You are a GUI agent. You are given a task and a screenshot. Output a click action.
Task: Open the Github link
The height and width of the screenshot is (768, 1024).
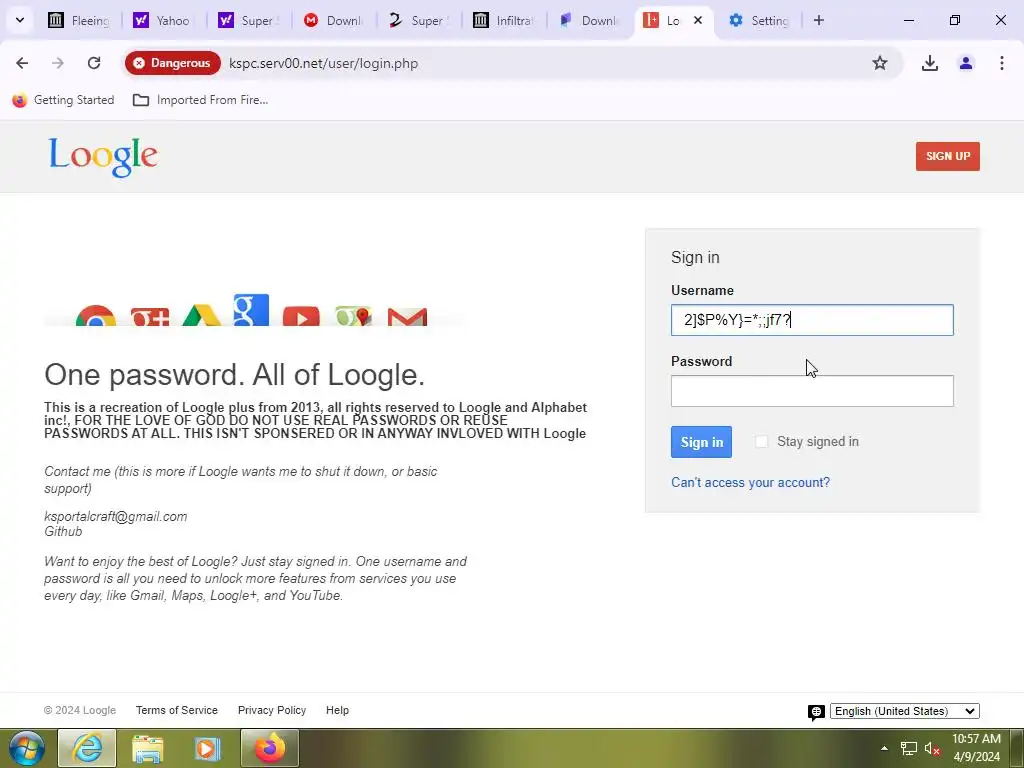click(x=63, y=532)
